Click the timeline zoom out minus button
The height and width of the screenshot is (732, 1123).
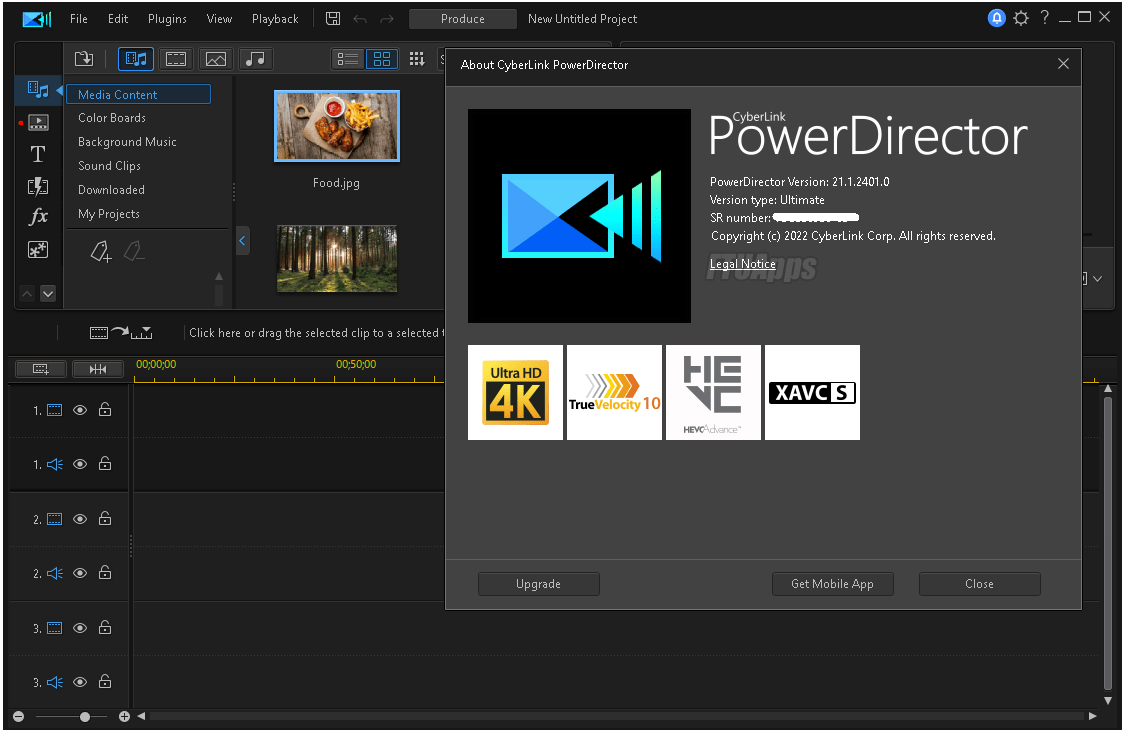[x=19, y=716]
